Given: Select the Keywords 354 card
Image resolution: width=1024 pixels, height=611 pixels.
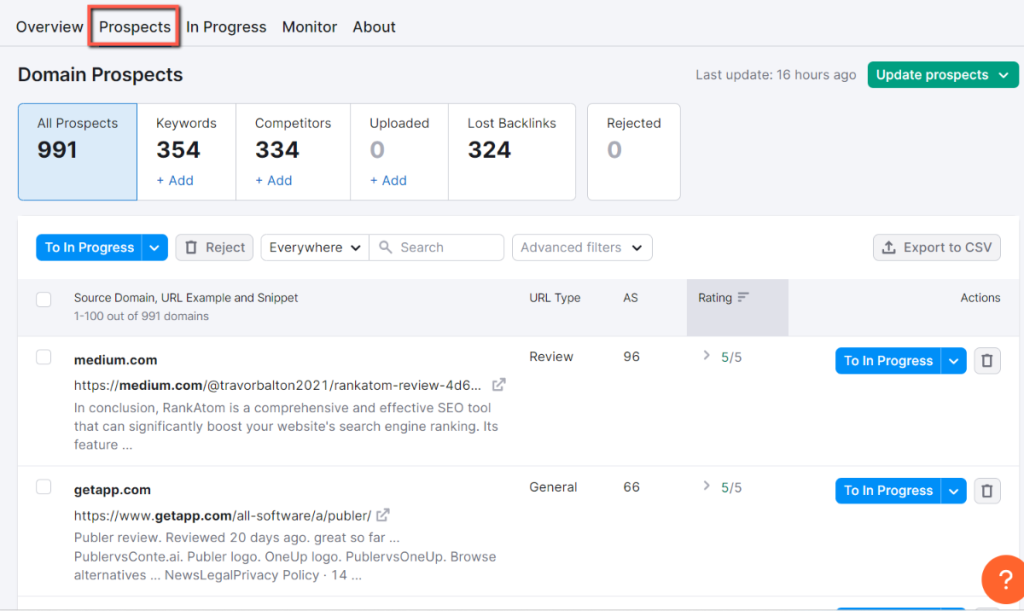Looking at the screenshot, I should 186,151.
